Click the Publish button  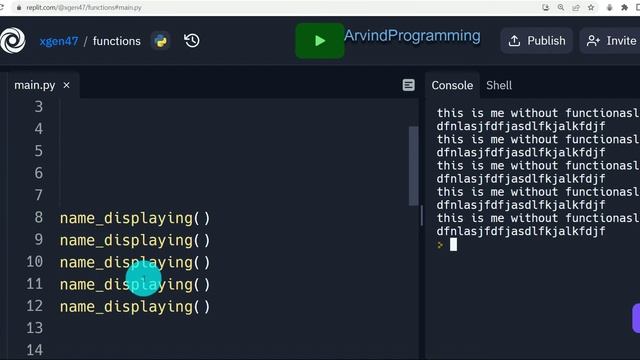(537, 41)
